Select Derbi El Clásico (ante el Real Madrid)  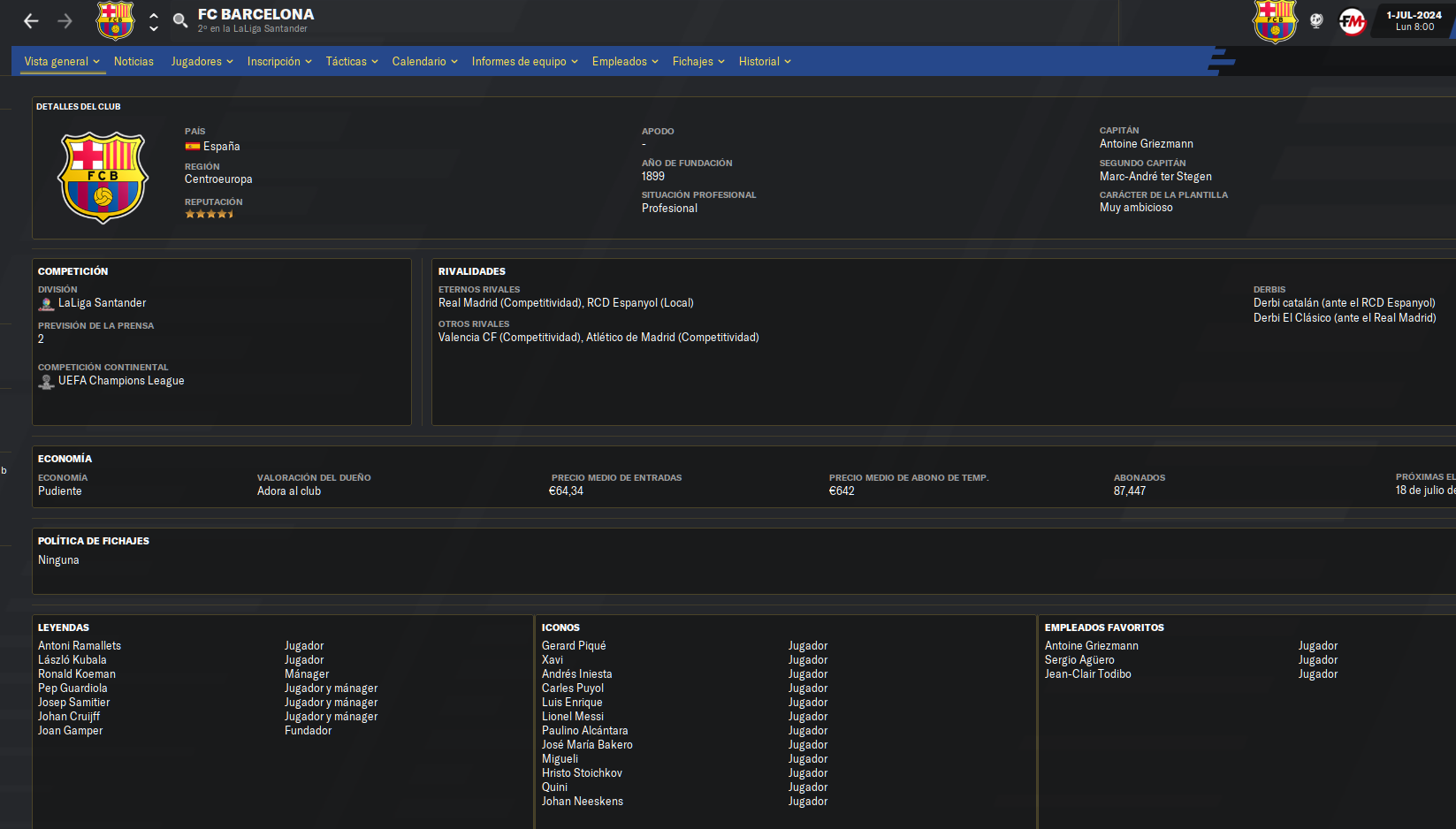(1345, 318)
